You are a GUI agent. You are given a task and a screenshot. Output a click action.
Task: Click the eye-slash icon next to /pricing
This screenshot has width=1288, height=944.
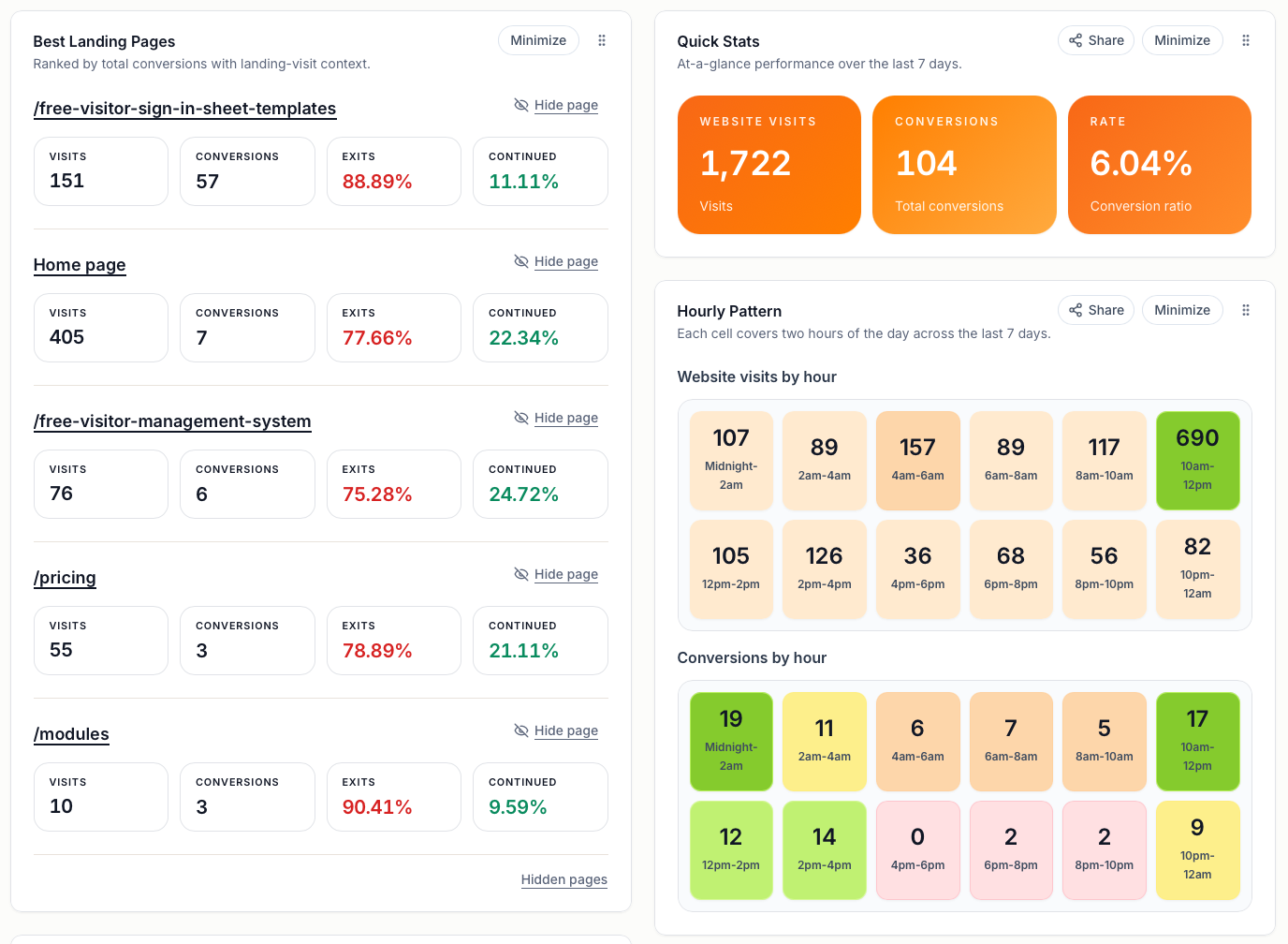(x=521, y=574)
